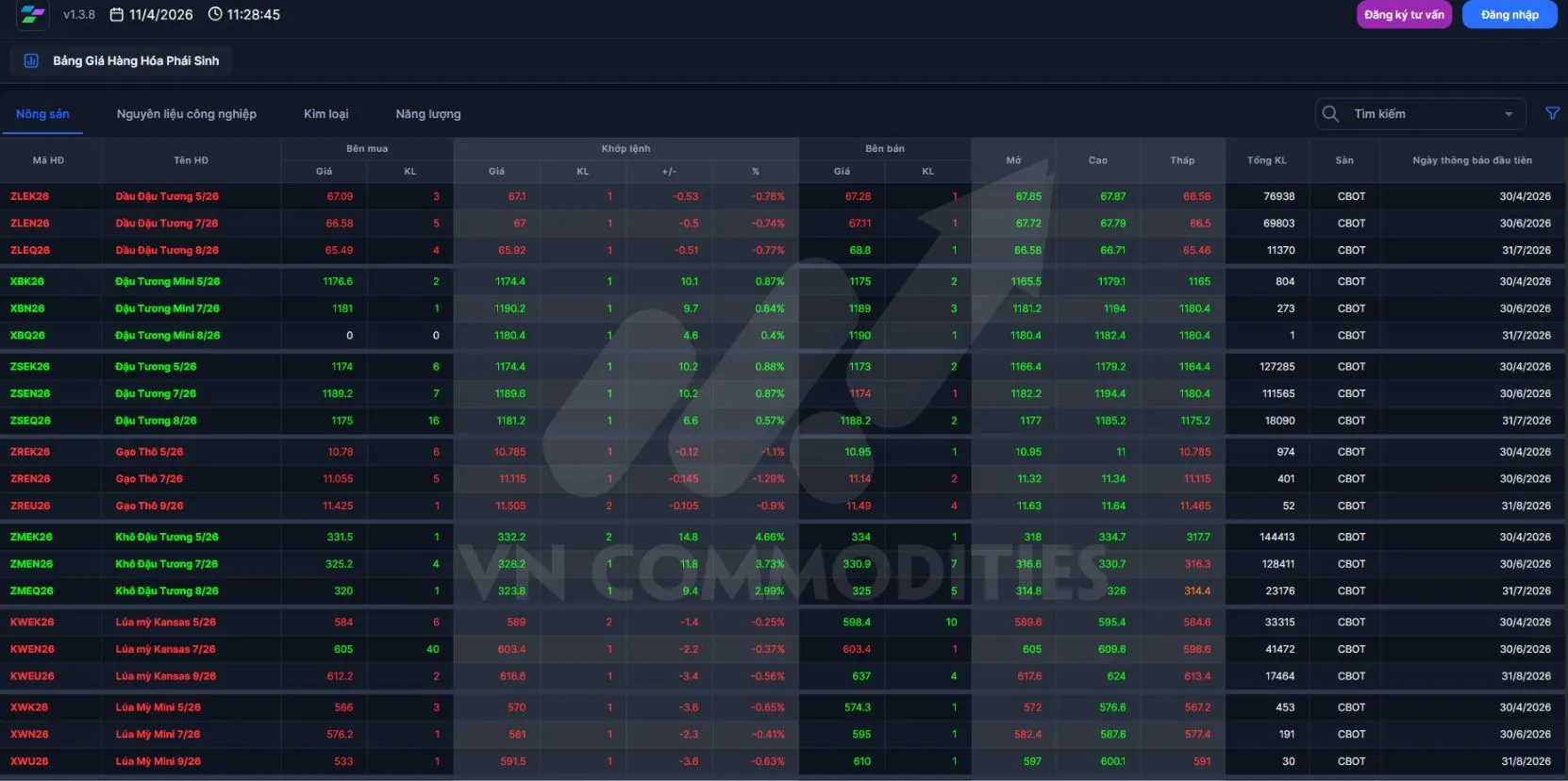Select contract Khô Đậu Tương 7/26
The height and width of the screenshot is (781, 1568).
tap(166, 564)
